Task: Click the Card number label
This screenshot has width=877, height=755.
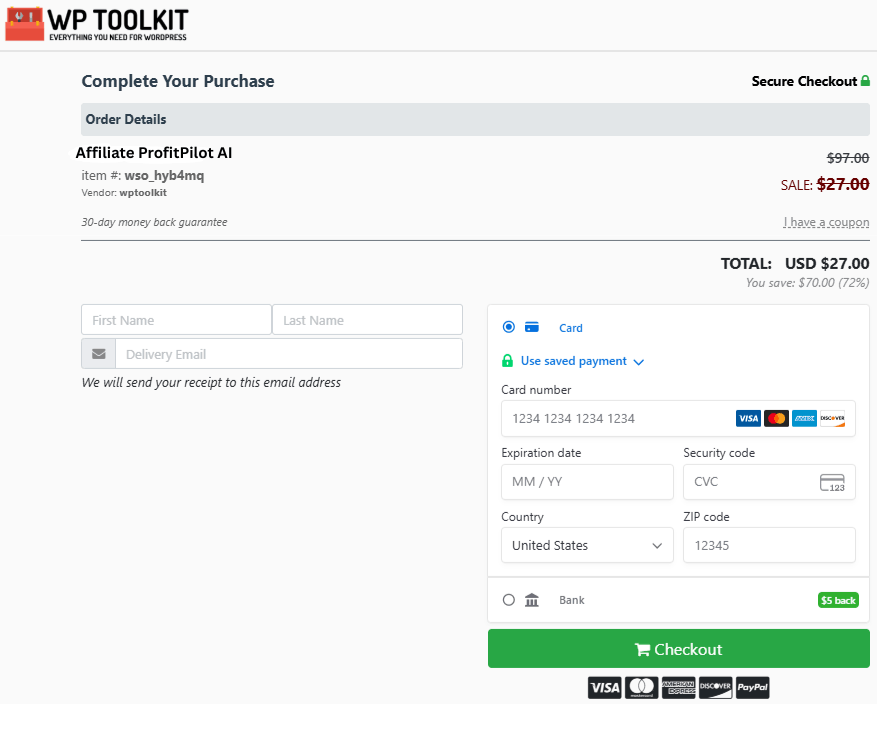Action: 536,390
